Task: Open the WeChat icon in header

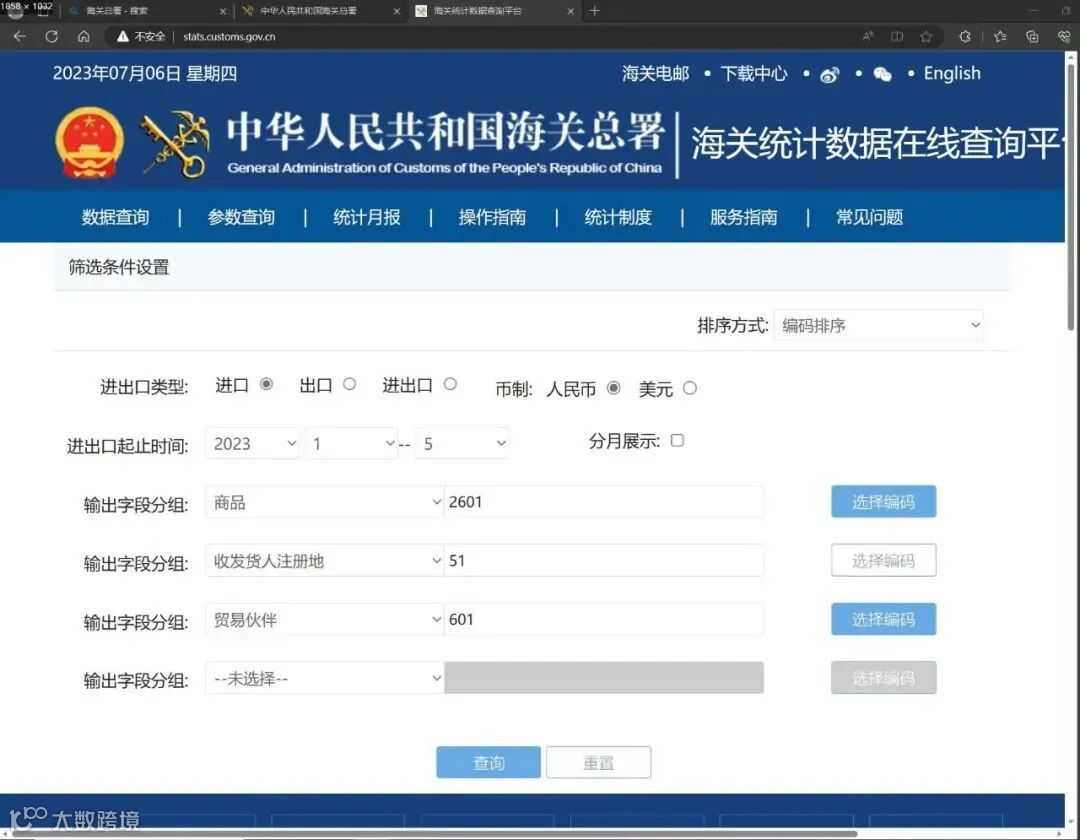Action: tap(882, 74)
